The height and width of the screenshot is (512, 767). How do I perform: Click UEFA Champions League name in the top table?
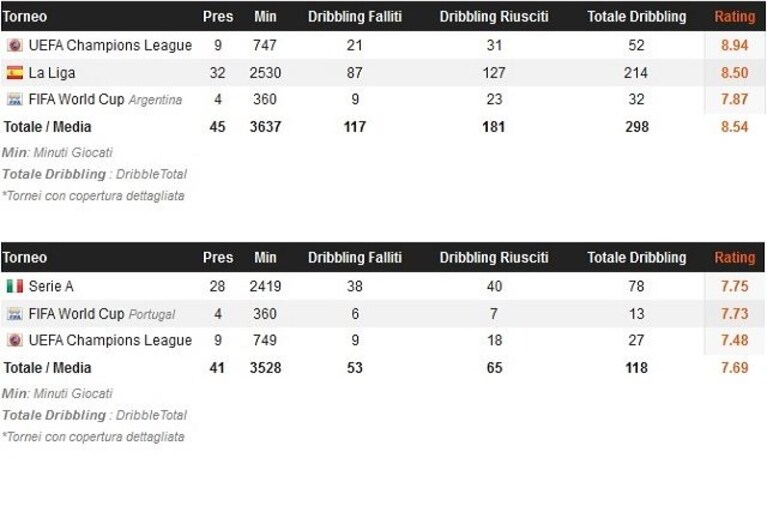(x=110, y=45)
